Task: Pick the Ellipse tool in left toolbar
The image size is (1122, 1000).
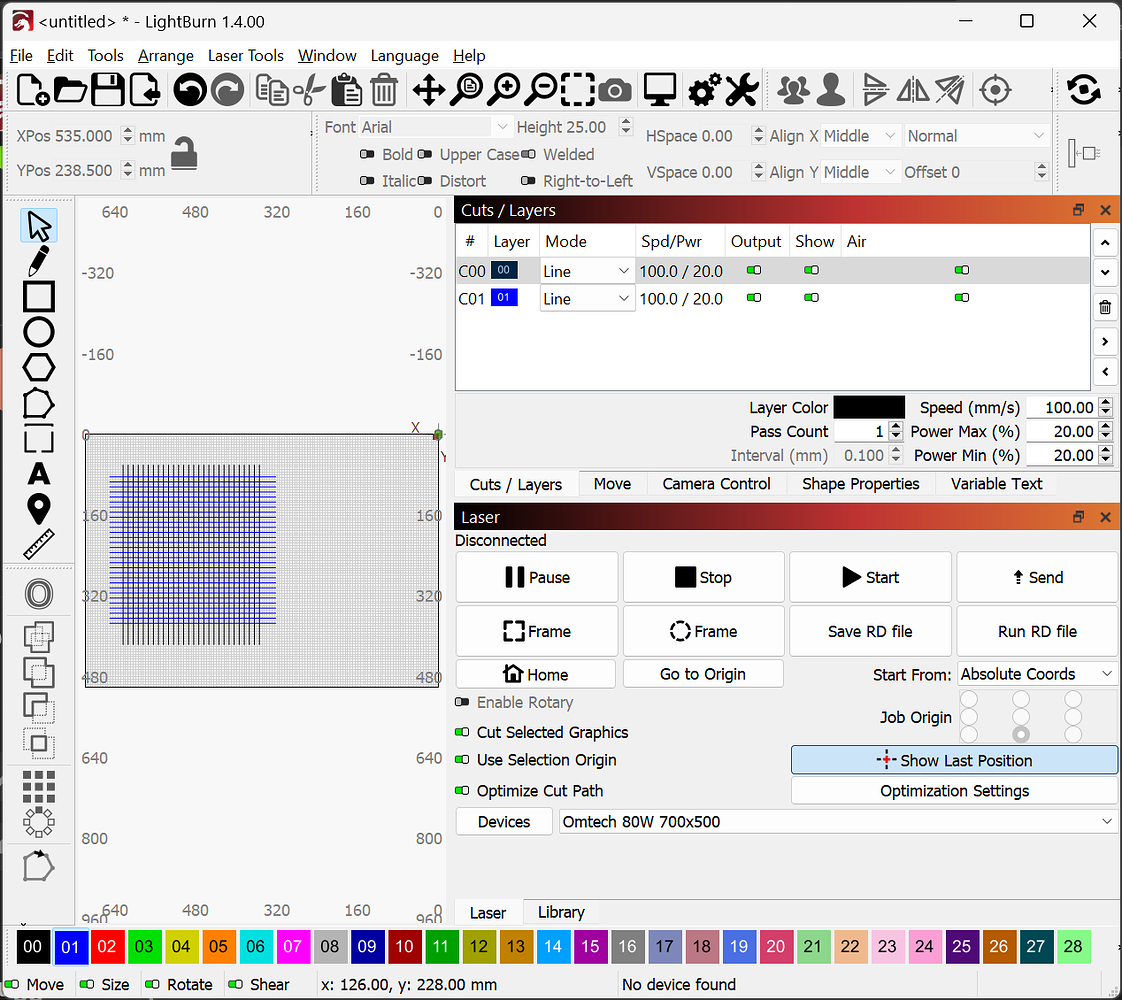Action: coord(38,332)
